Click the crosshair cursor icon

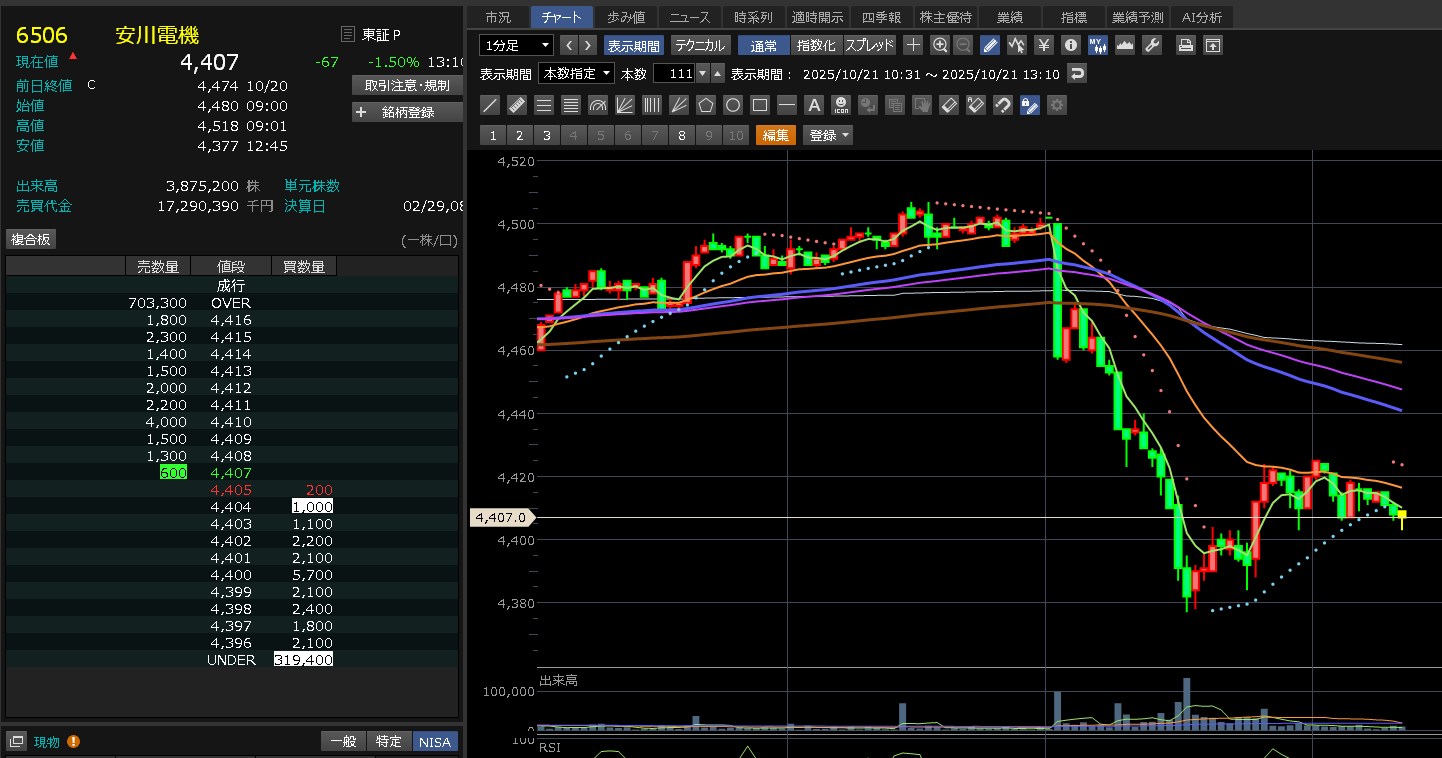[912, 45]
